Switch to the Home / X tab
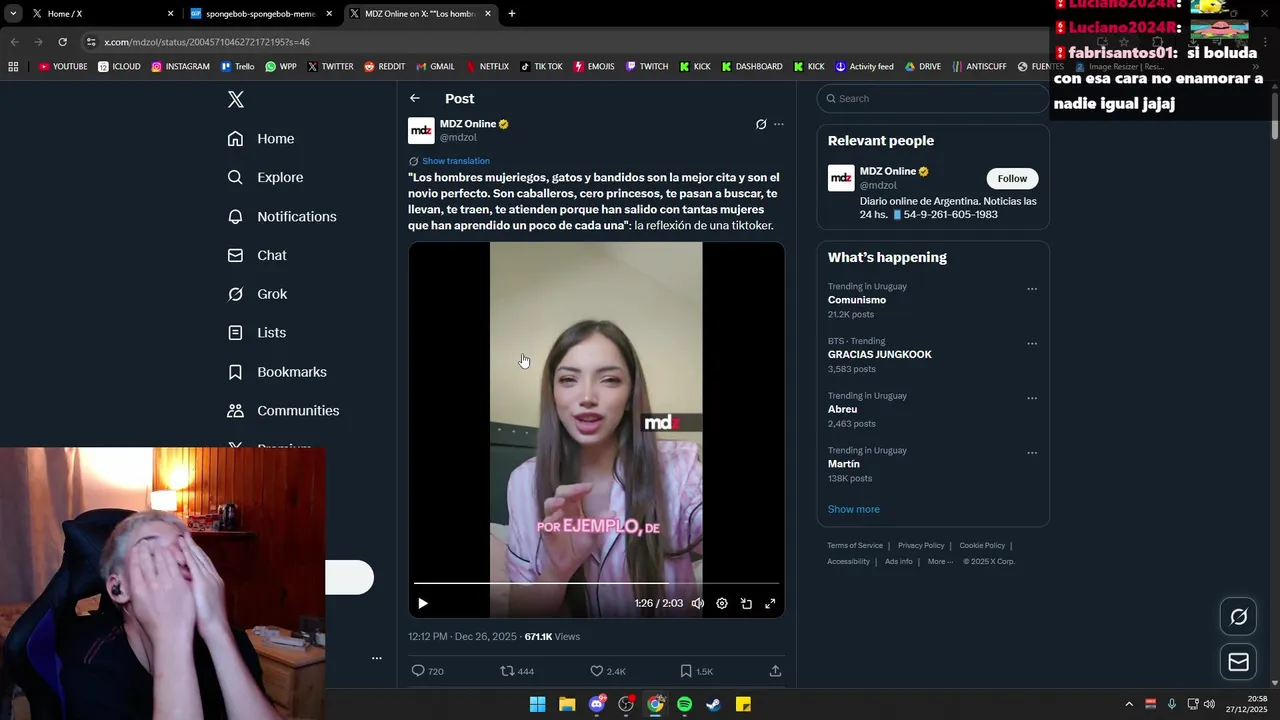 click(x=100, y=14)
